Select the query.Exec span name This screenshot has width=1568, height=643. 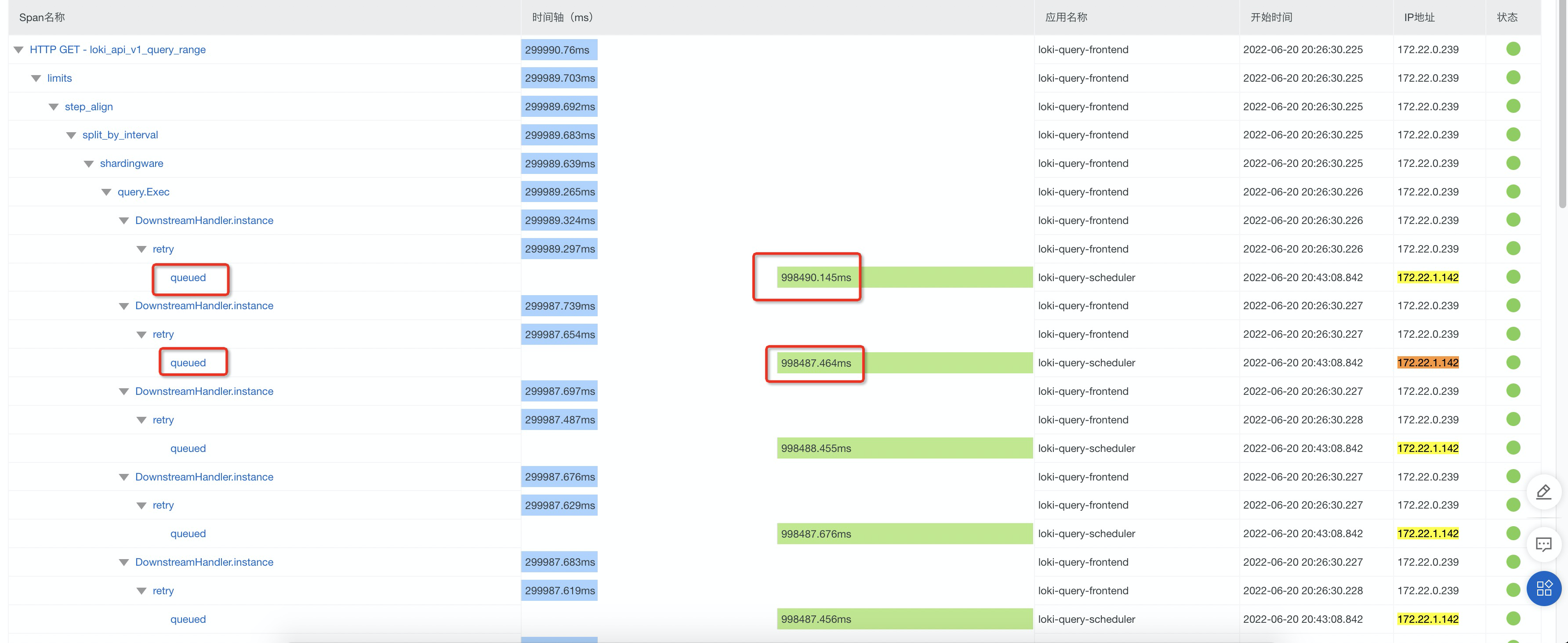pyautogui.click(x=144, y=191)
